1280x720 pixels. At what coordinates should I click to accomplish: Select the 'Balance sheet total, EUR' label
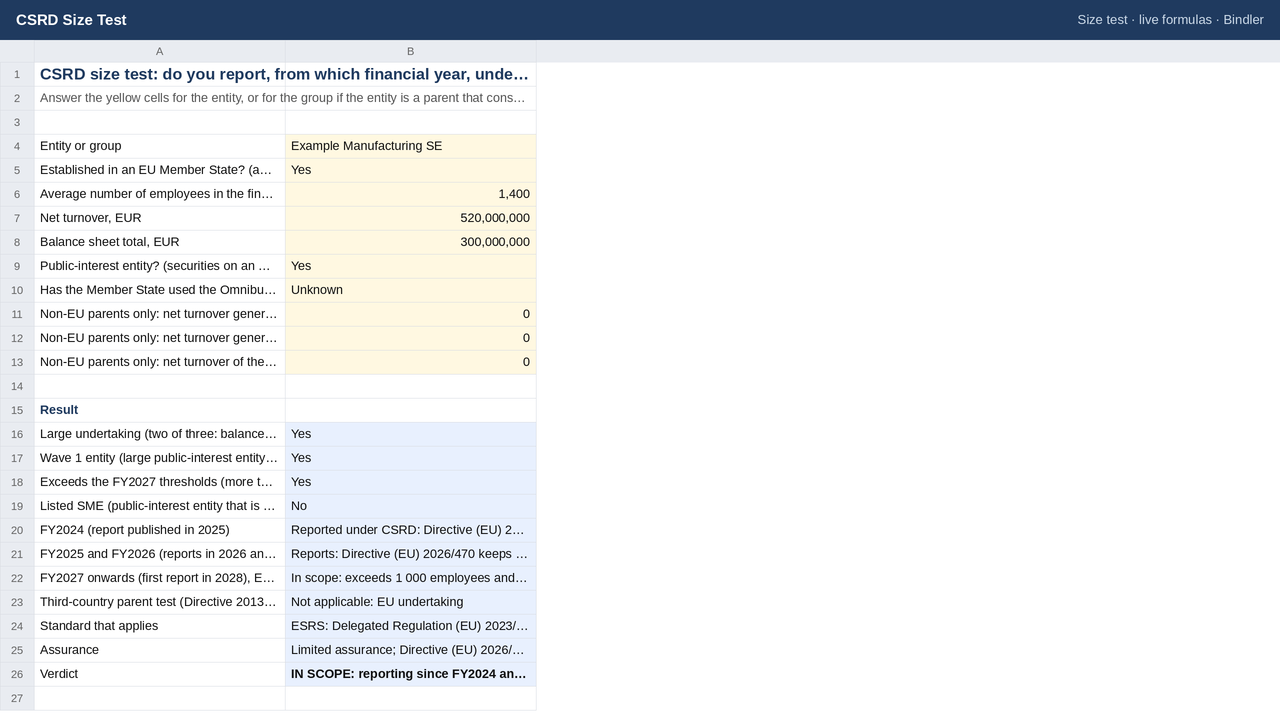point(160,242)
